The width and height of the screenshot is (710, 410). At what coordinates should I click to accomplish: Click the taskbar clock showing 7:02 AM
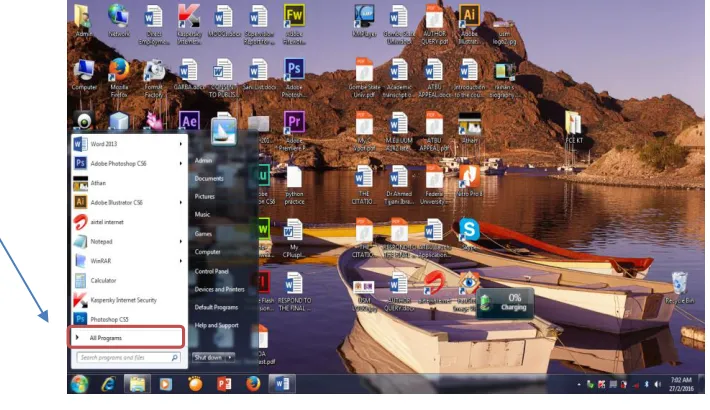click(681, 384)
